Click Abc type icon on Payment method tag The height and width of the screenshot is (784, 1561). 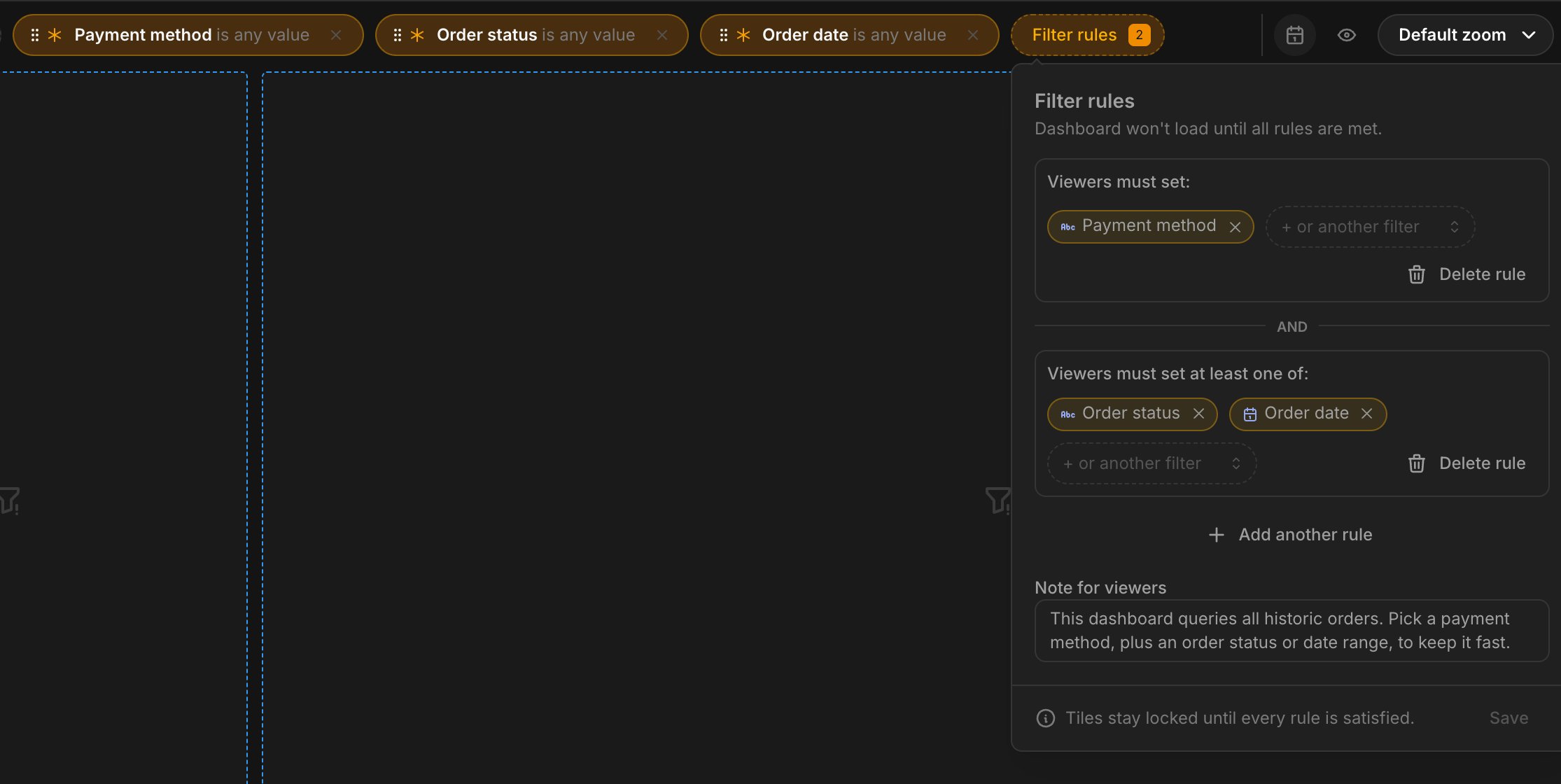point(1067,227)
